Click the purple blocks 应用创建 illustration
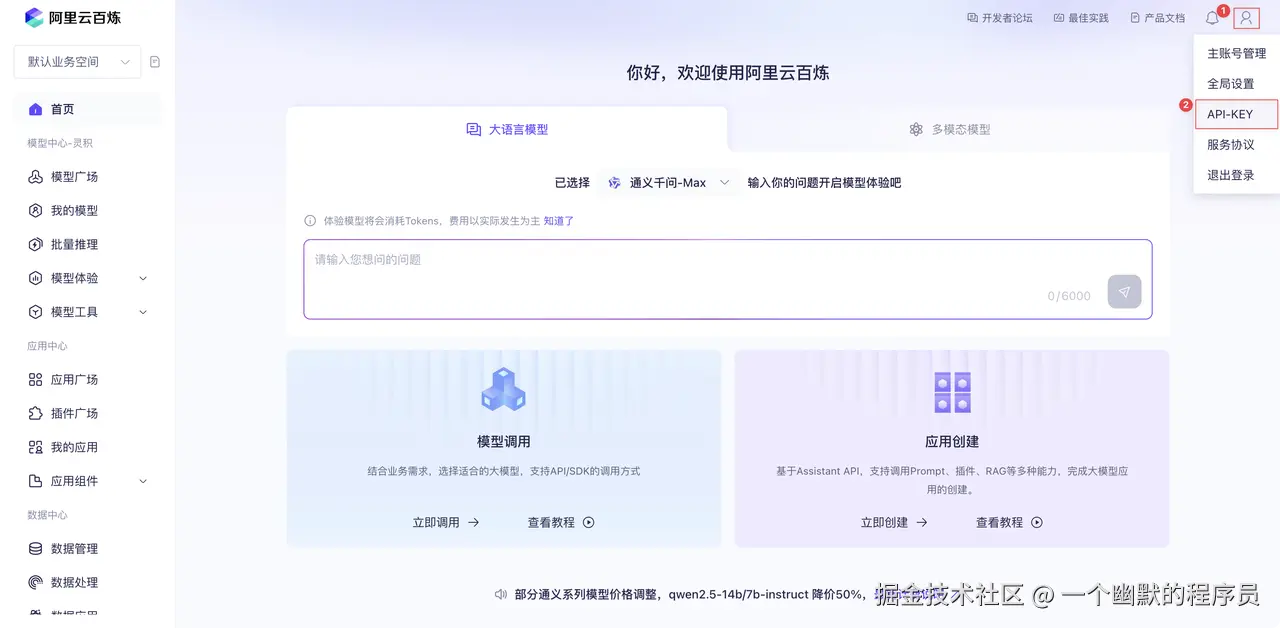Image resolution: width=1280 pixels, height=628 pixels. [952, 392]
